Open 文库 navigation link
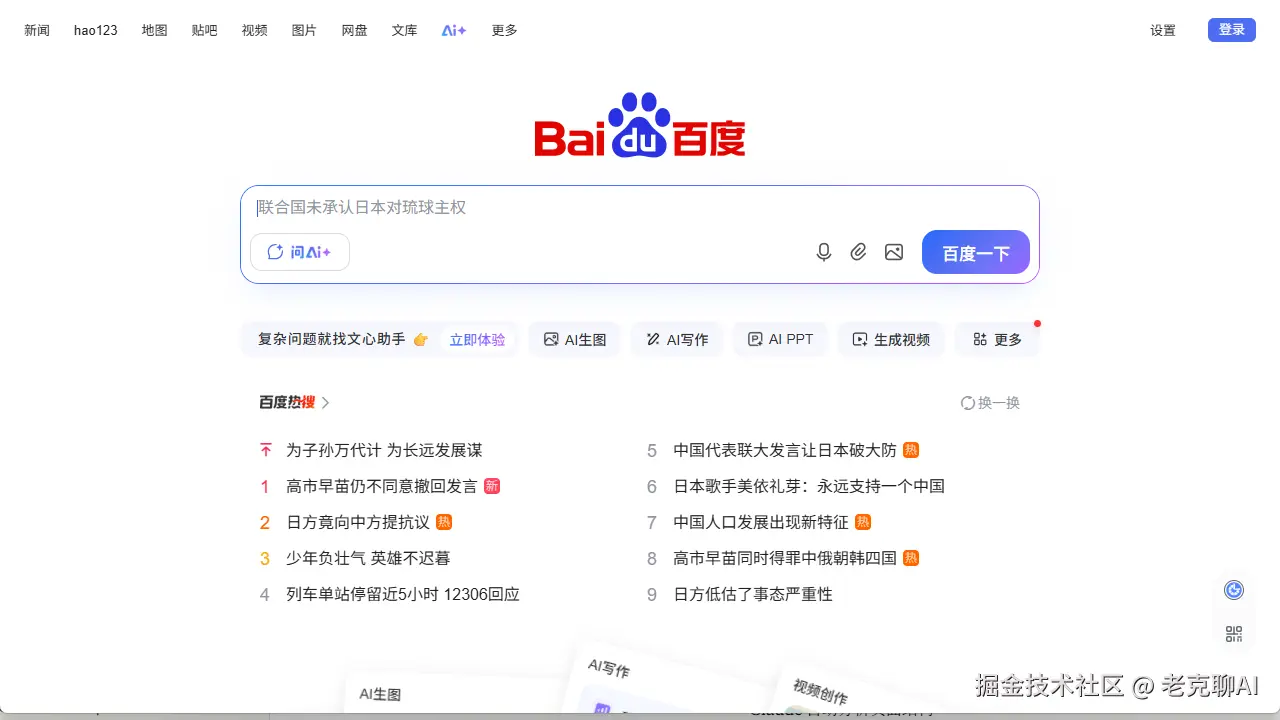 click(x=405, y=30)
